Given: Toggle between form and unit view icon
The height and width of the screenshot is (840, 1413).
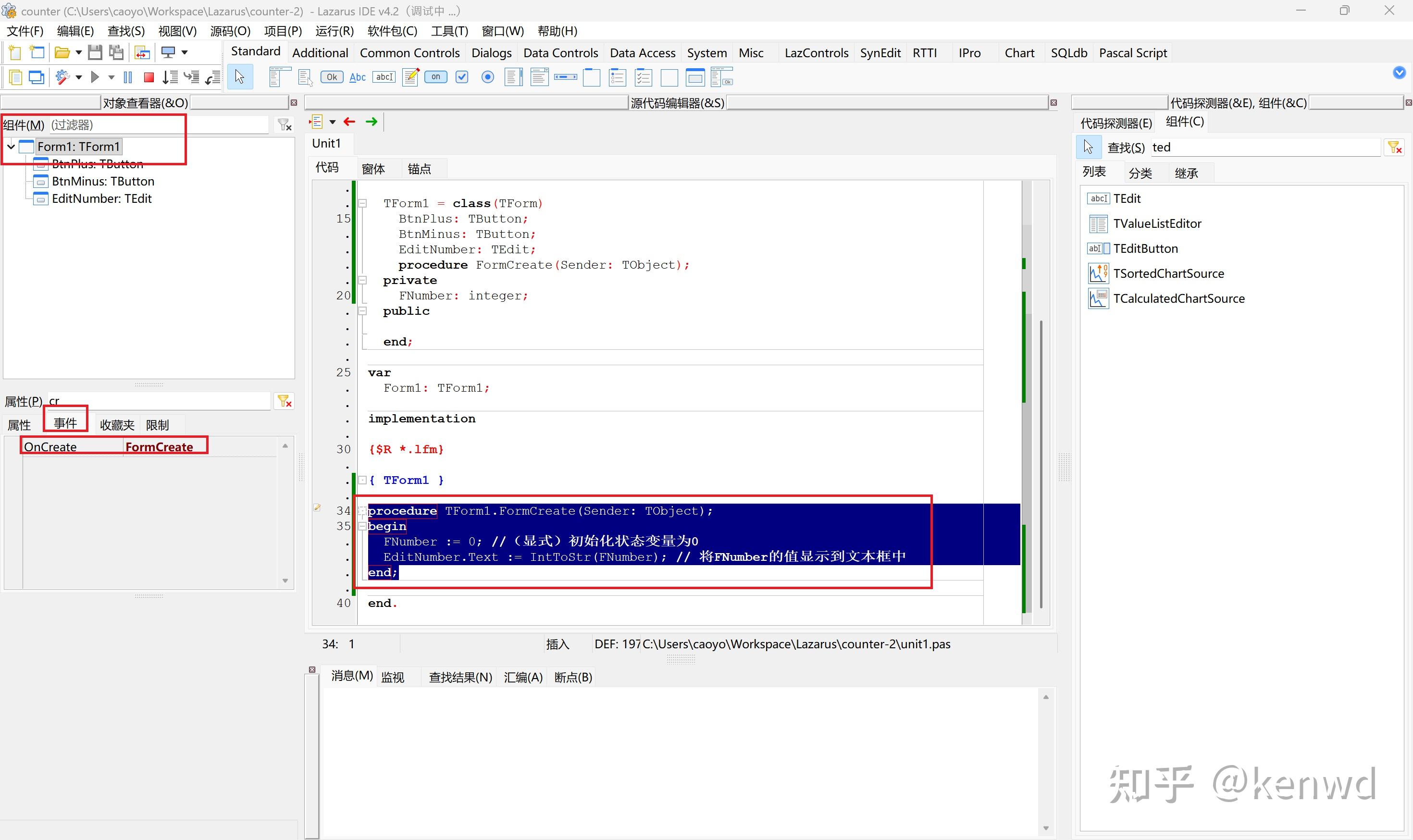Looking at the screenshot, I should (142, 53).
